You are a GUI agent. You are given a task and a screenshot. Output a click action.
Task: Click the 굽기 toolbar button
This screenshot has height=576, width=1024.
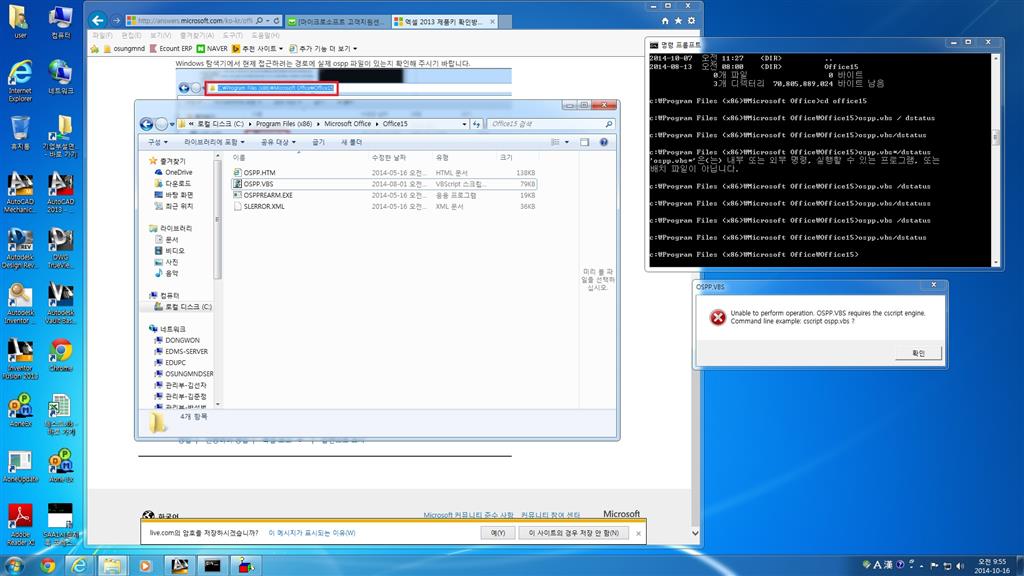pyautogui.click(x=318, y=142)
